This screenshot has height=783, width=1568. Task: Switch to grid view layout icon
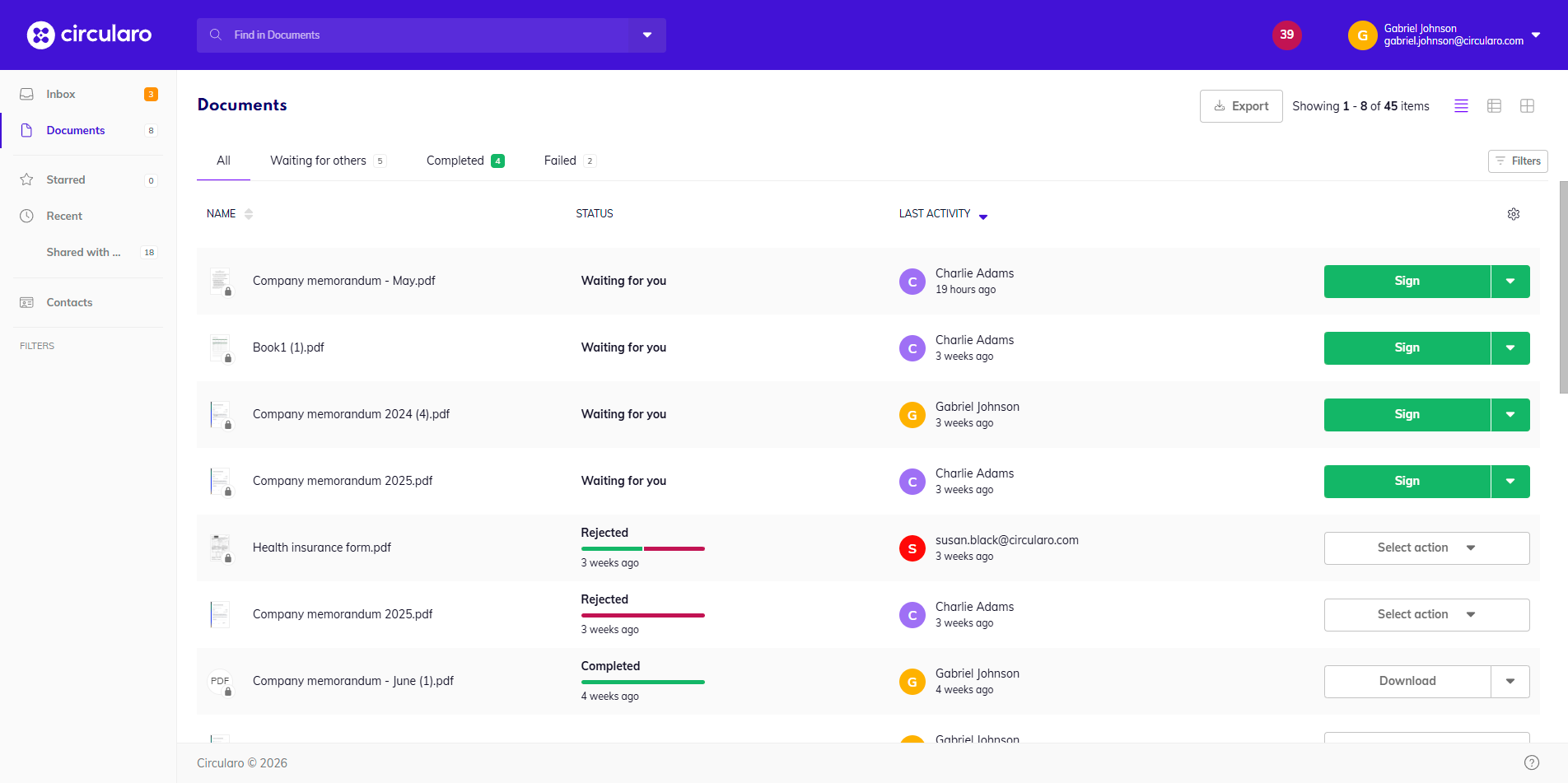tap(1527, 106)
